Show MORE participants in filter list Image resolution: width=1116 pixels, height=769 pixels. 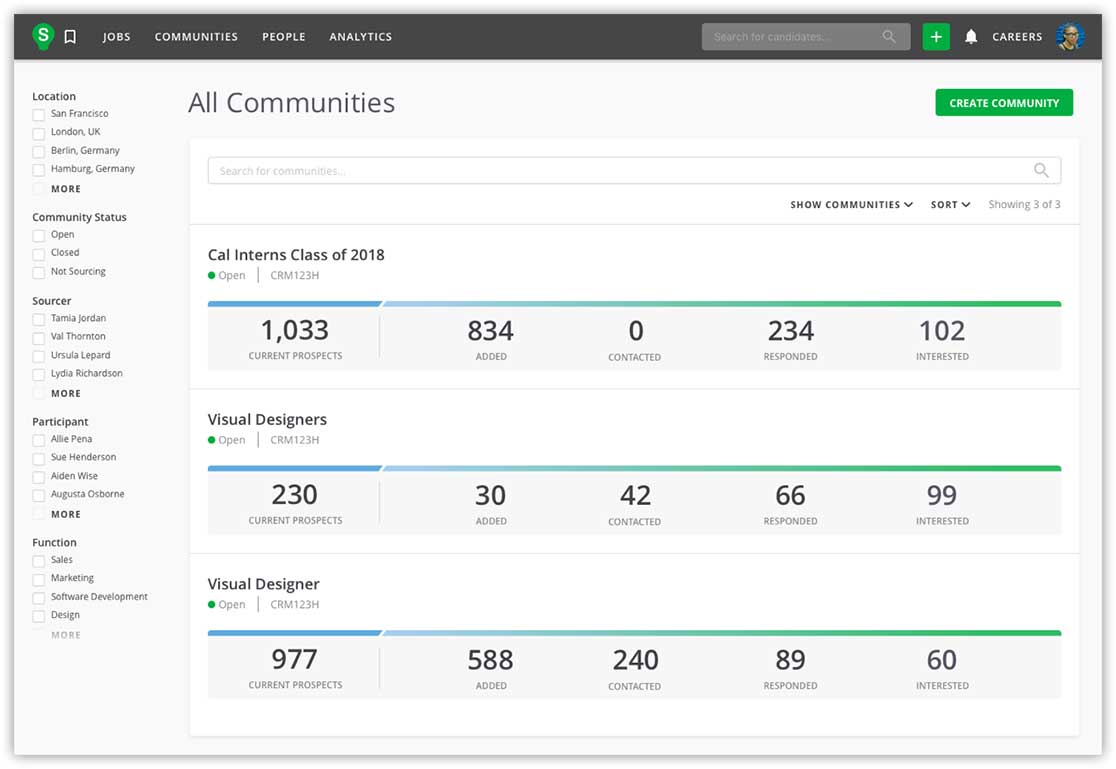coord(66,514)
